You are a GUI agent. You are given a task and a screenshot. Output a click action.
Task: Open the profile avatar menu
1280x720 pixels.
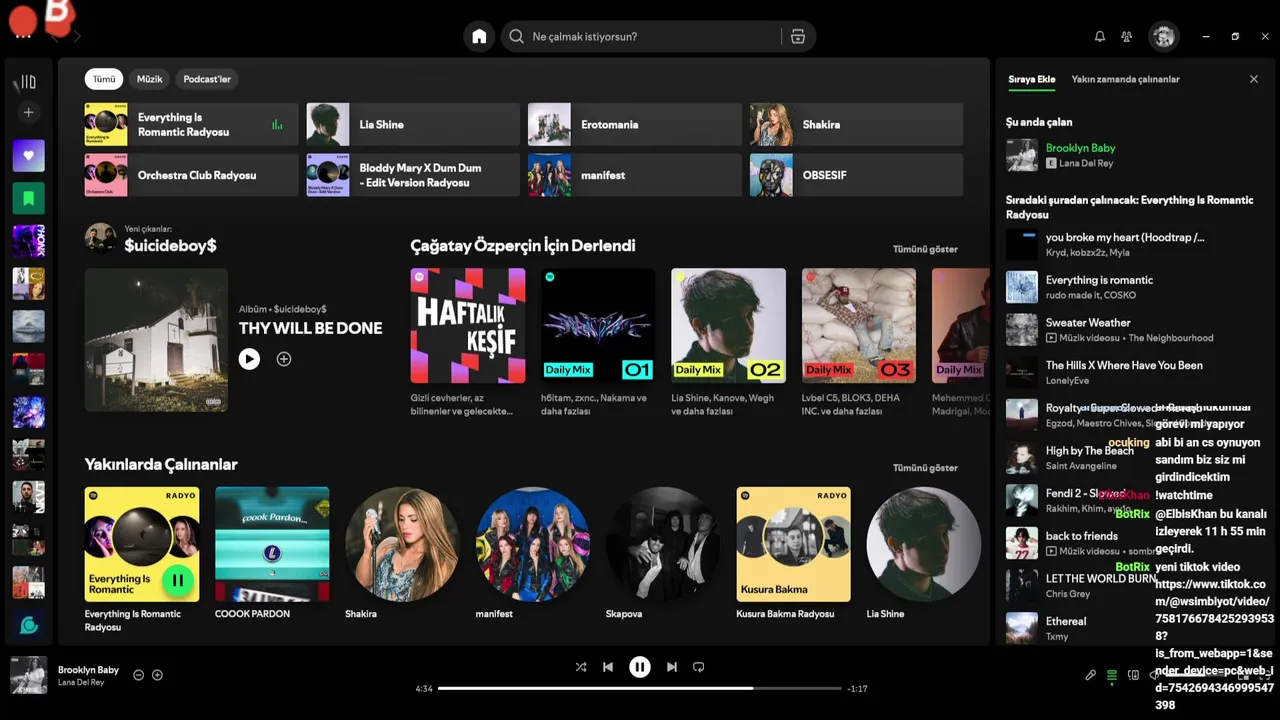(1163, 36)
